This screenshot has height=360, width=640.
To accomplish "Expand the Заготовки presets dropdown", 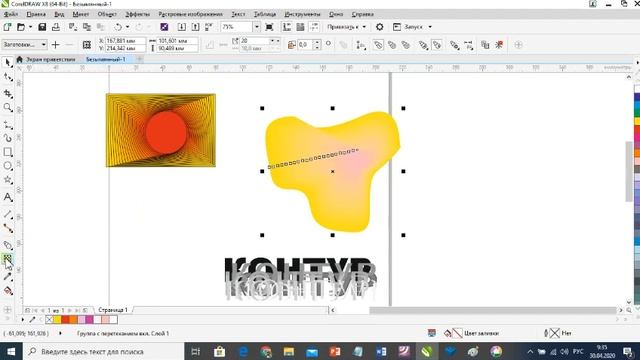I will 44,44.
